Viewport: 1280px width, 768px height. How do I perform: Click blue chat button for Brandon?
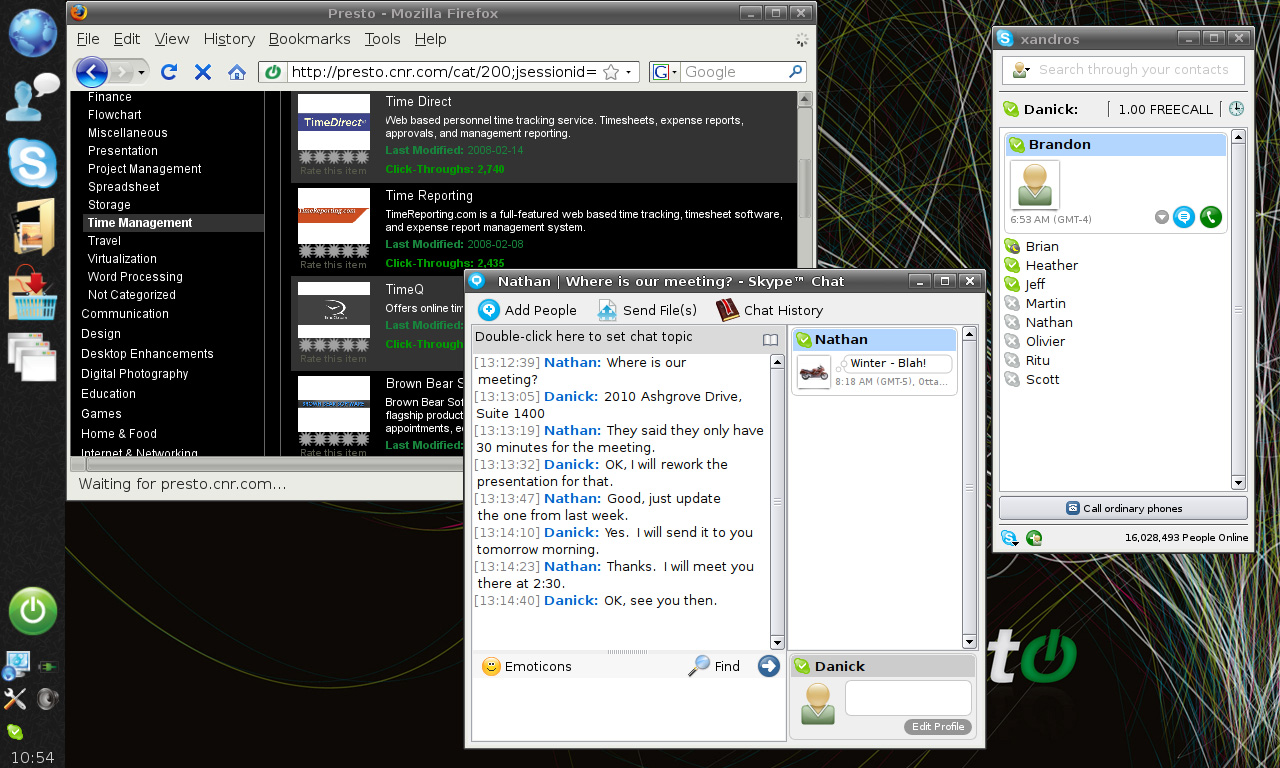pyautogui.click(x=1184, y=217)
